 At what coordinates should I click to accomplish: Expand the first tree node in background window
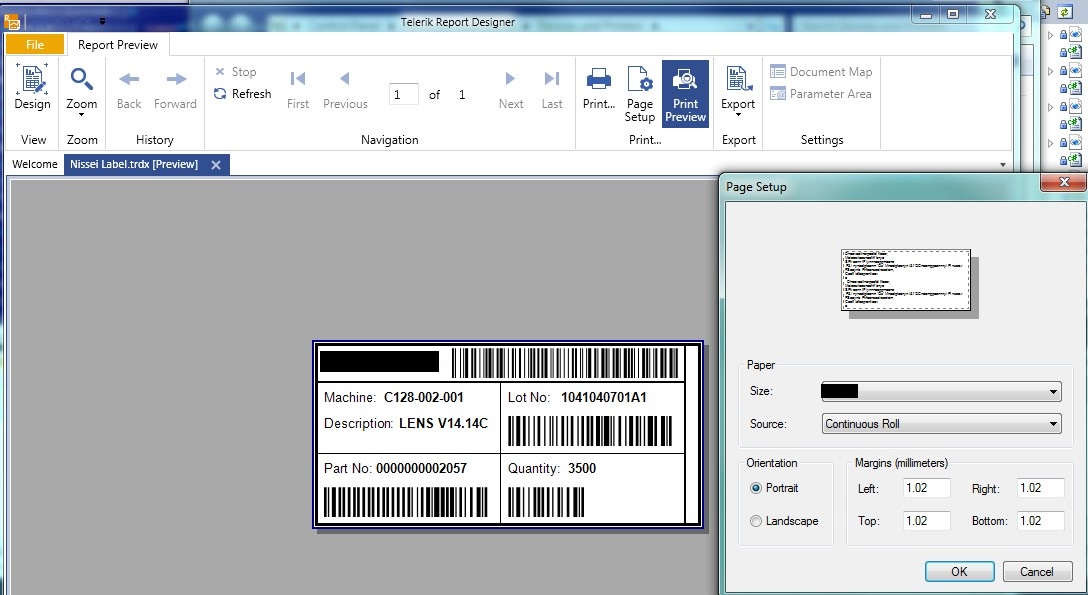tap(1050, 35)
